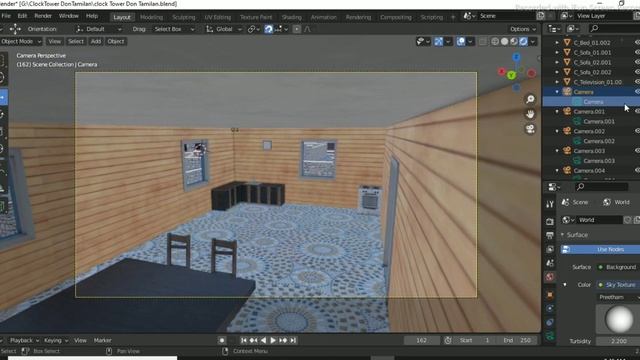Open the viewport Options dropdown

click(x=522, y=29)
